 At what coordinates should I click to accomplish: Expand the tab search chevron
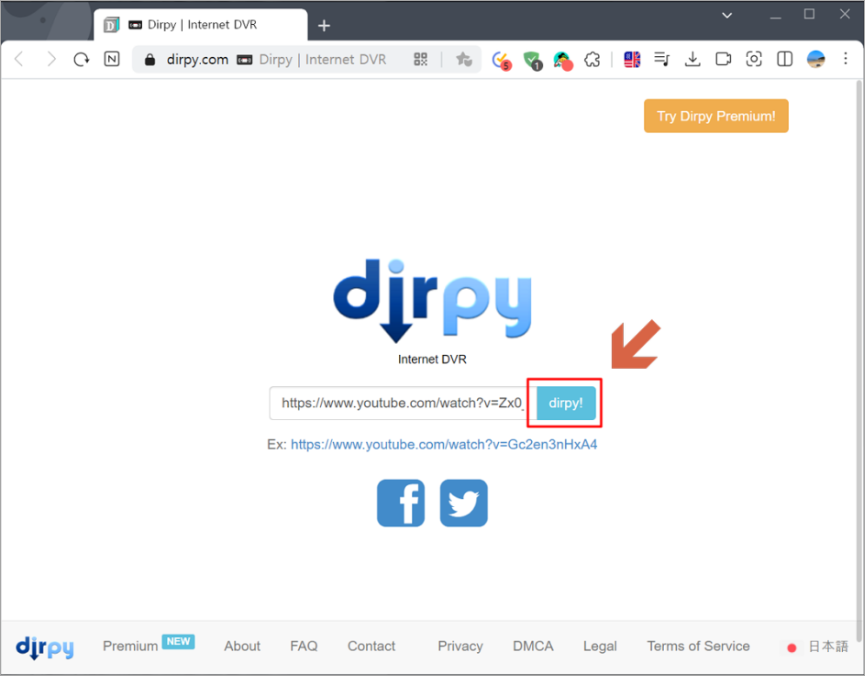(727, 15)
